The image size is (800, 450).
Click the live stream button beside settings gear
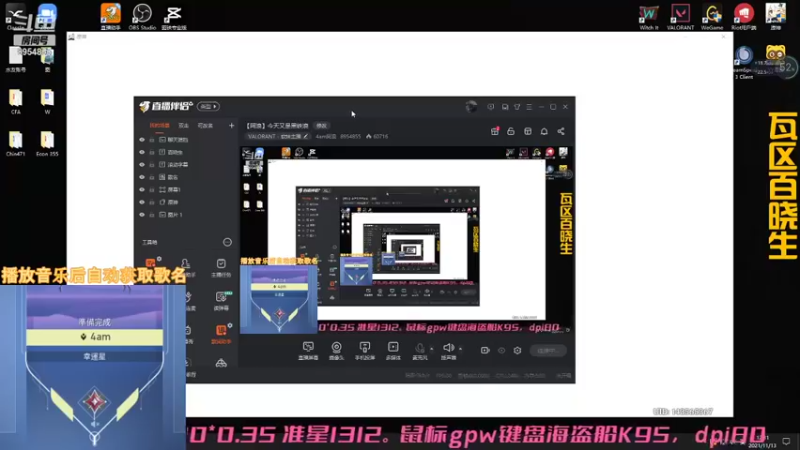pyautogui.click(x=548, y=351)
